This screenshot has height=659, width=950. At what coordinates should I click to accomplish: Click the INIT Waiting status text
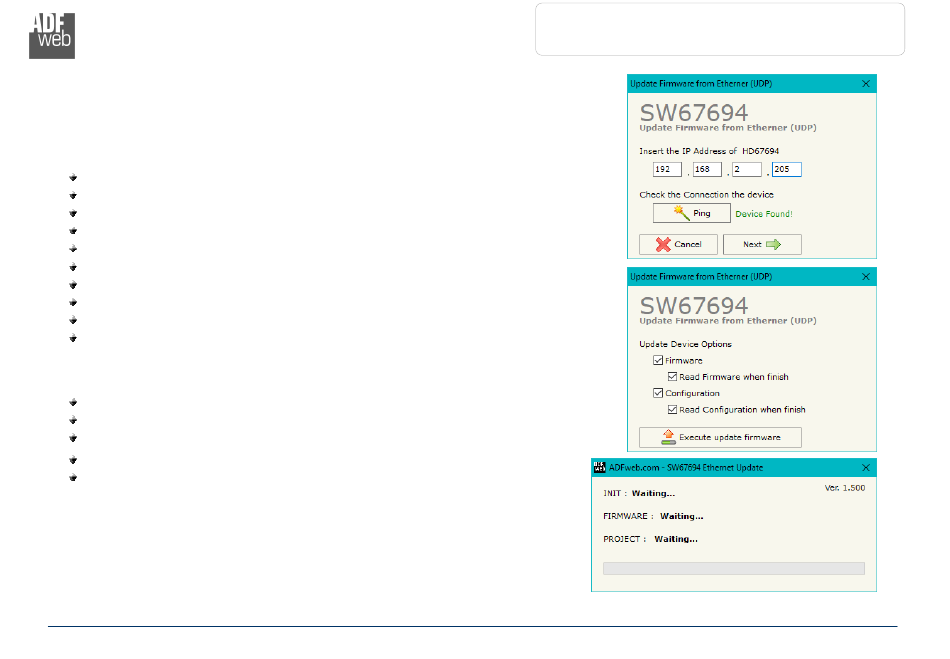[x=639, y=493]
